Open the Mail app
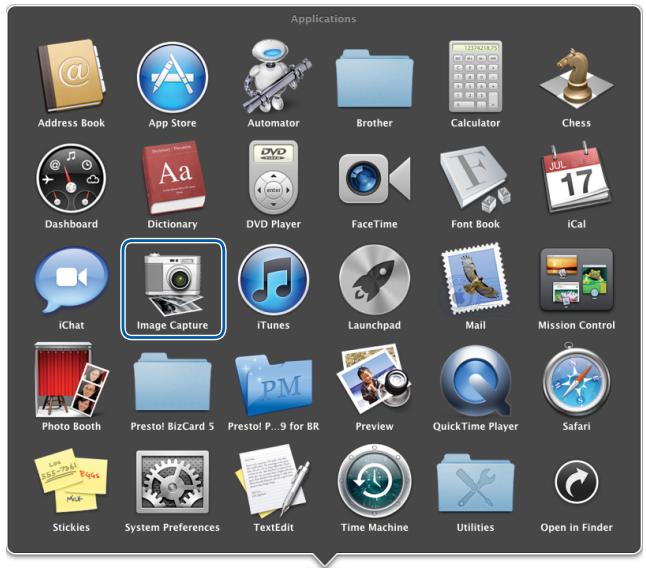This screenshot has height=568, width=646. pyautogui.click(x=475, y=278)
